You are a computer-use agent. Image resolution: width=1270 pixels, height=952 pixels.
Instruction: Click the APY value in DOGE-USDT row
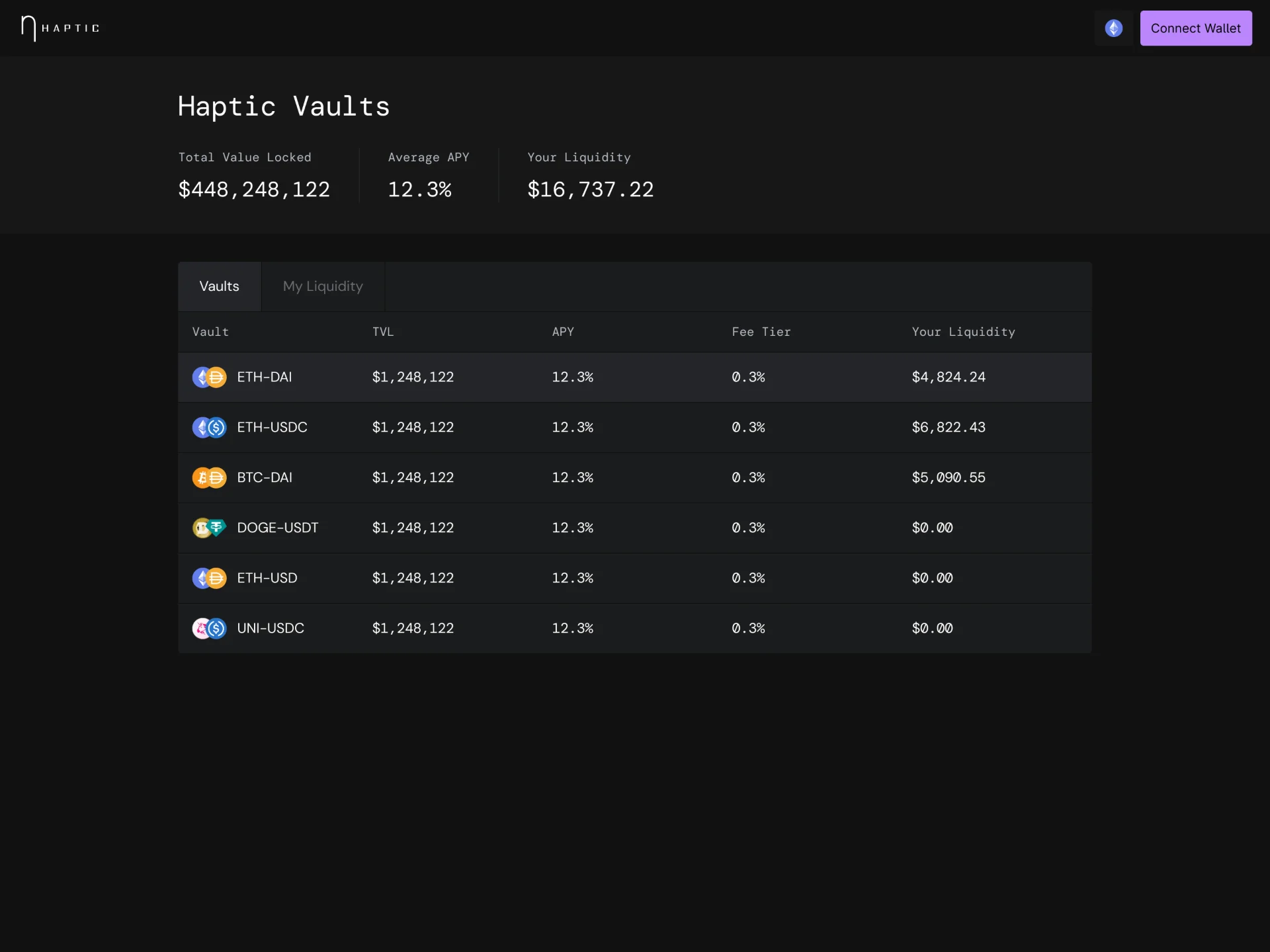pos(573,528)
